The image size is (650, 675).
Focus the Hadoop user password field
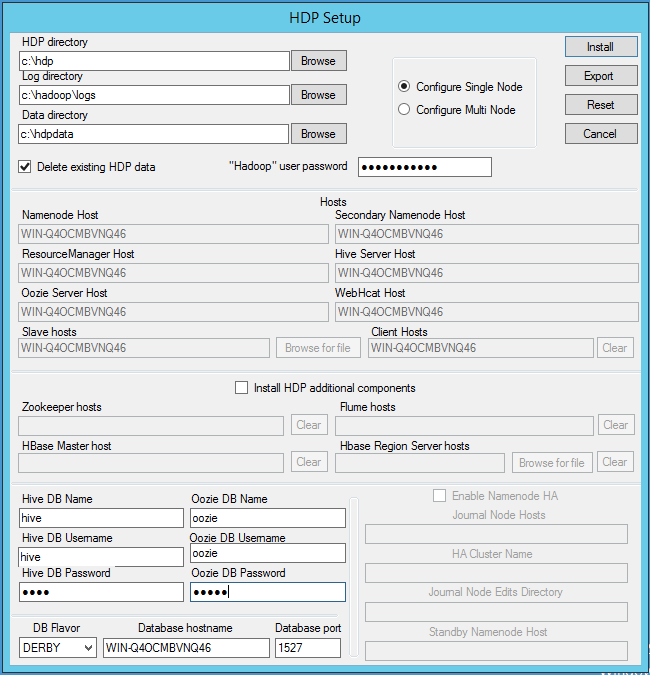[x=425, y=167]
